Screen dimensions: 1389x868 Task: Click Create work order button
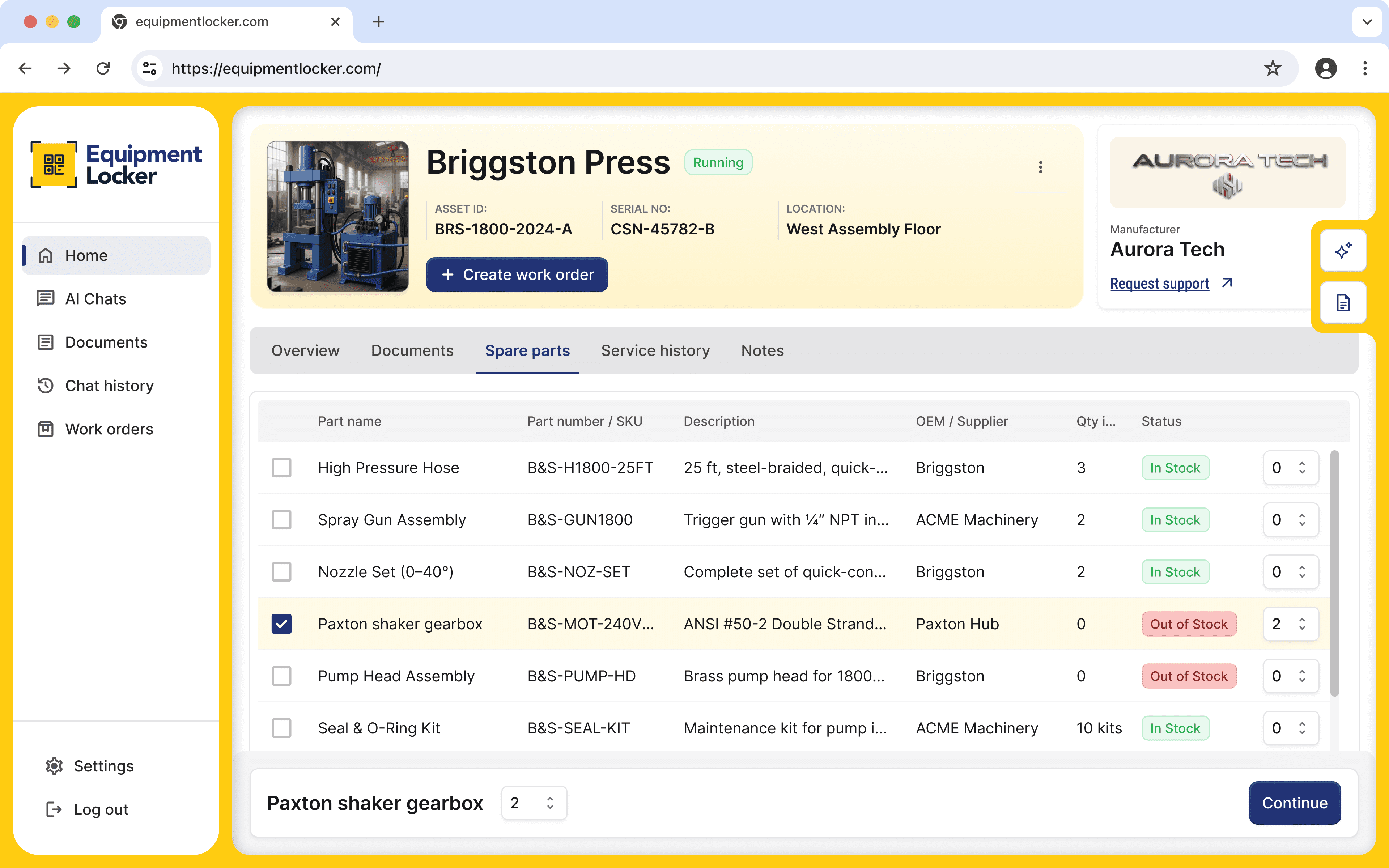pos(517,275)
